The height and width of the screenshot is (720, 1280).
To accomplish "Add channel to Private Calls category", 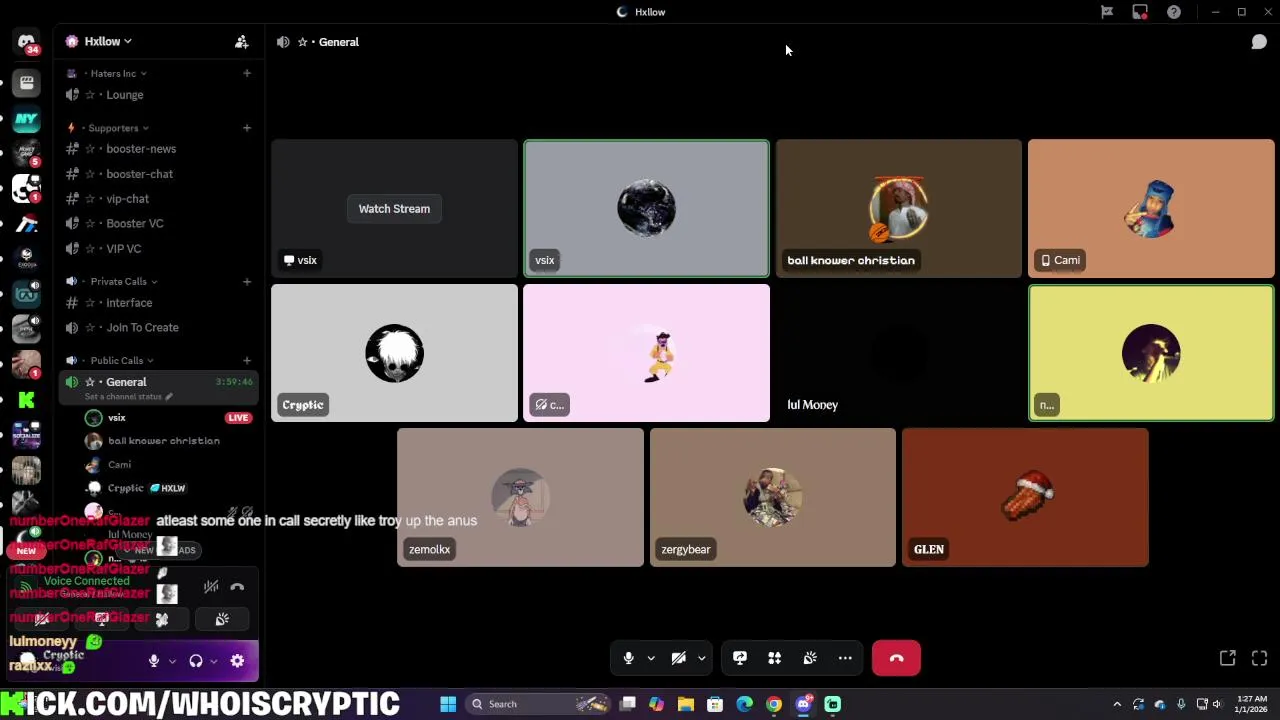I will [247, 281].
